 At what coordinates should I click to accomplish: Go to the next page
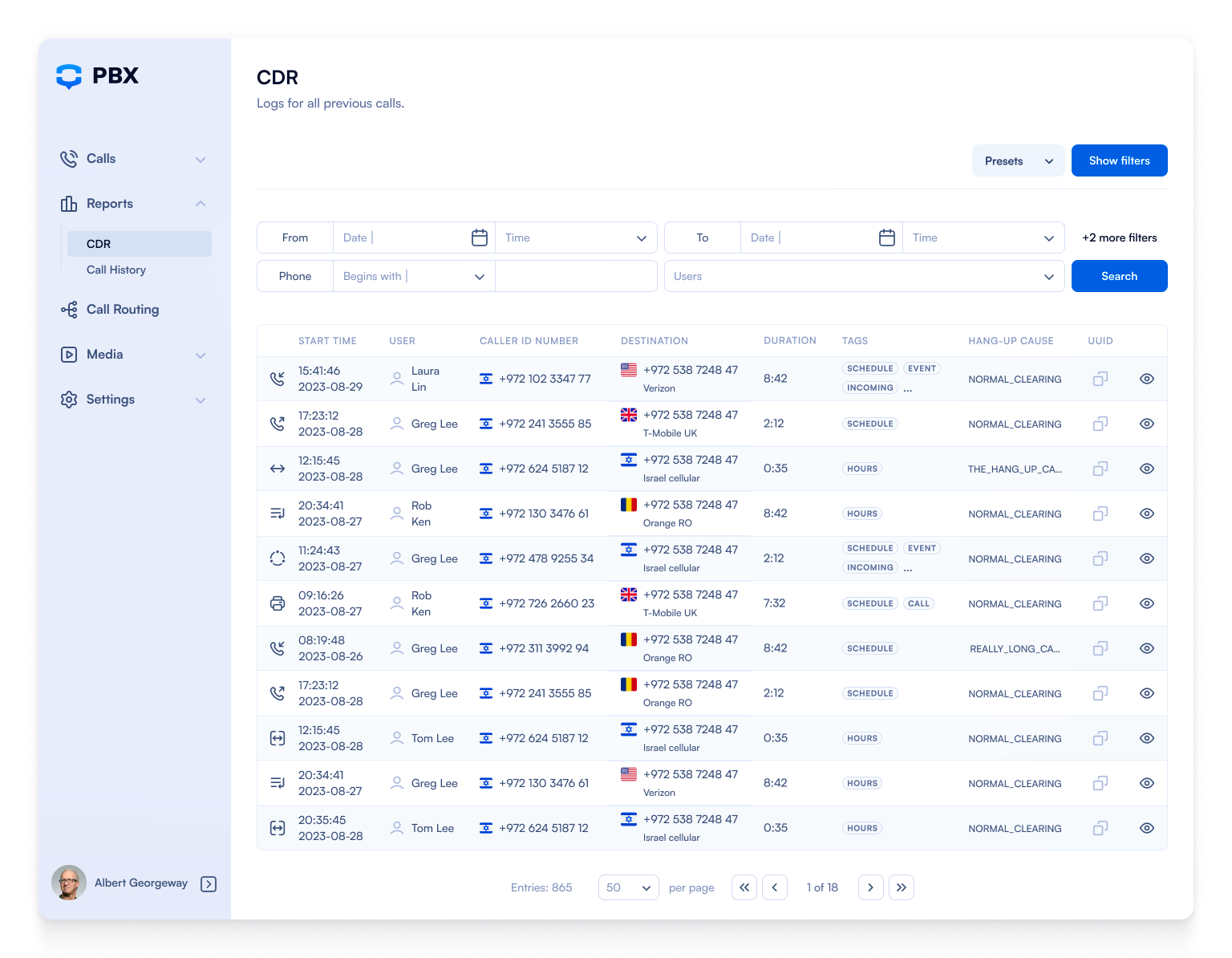(871, 887)
